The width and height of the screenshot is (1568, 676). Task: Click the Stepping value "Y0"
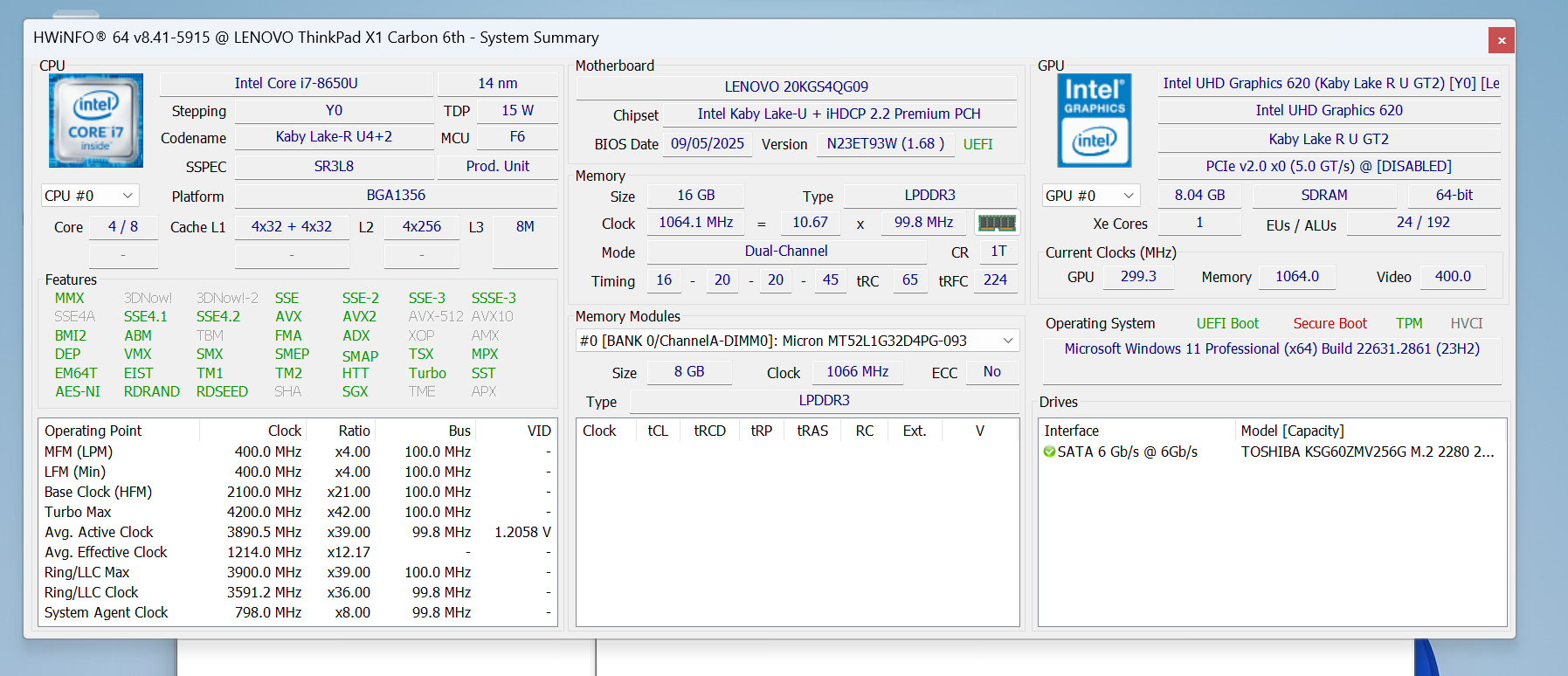tap(334, 111)
